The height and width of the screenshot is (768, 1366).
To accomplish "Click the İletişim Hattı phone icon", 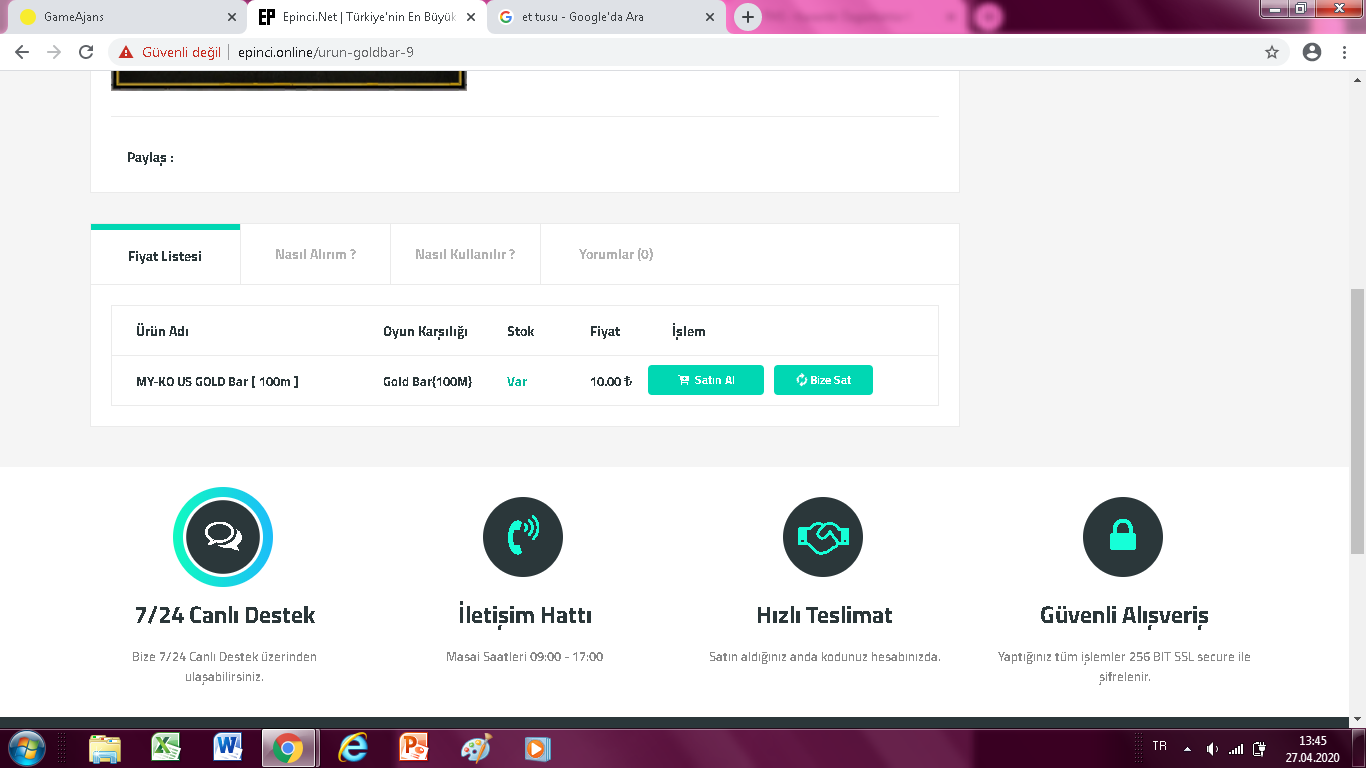I will point(523,537).
